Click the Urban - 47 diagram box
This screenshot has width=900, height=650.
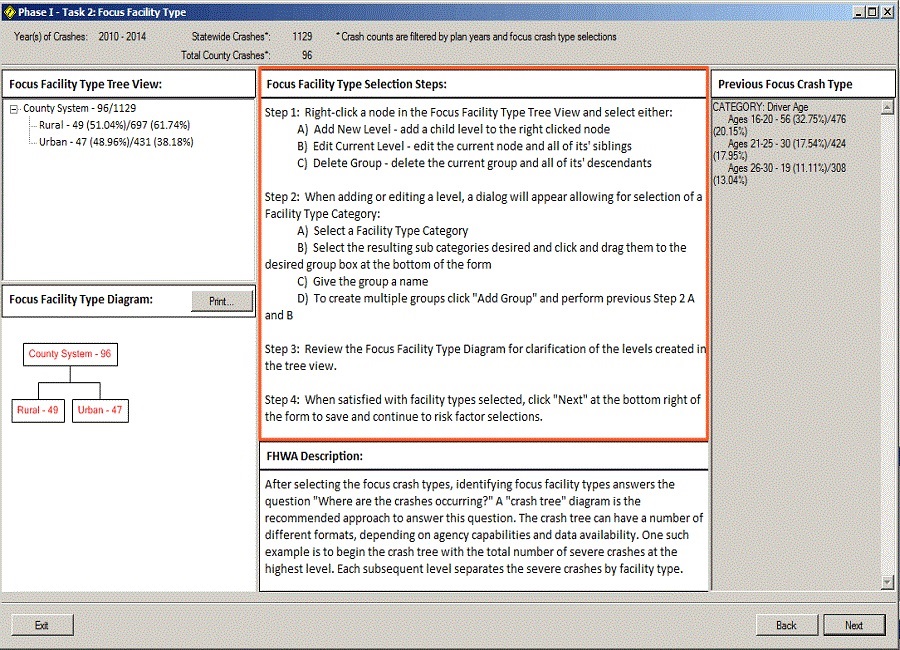[100, 411]
